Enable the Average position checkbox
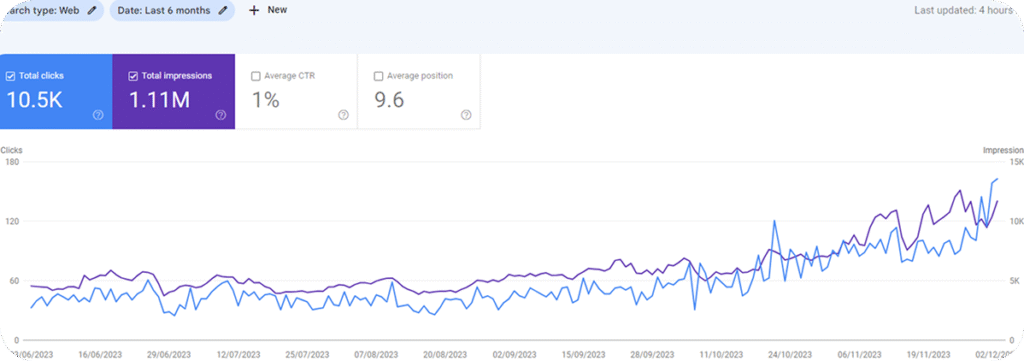1024x361 pixels. 378,76
